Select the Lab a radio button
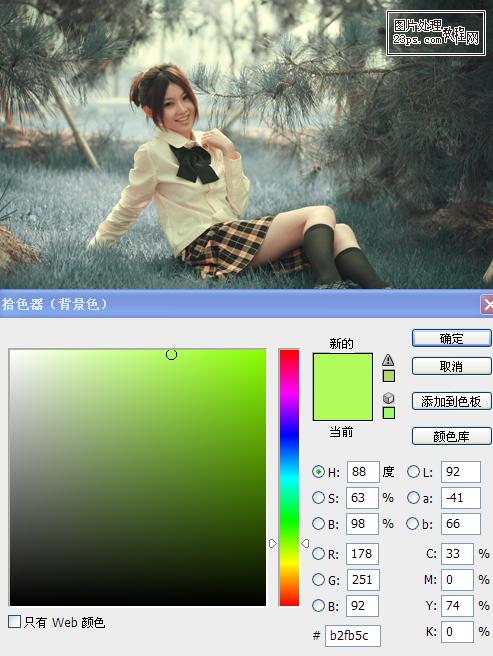This screenshot has height=656, width=493. click(413, 498)
